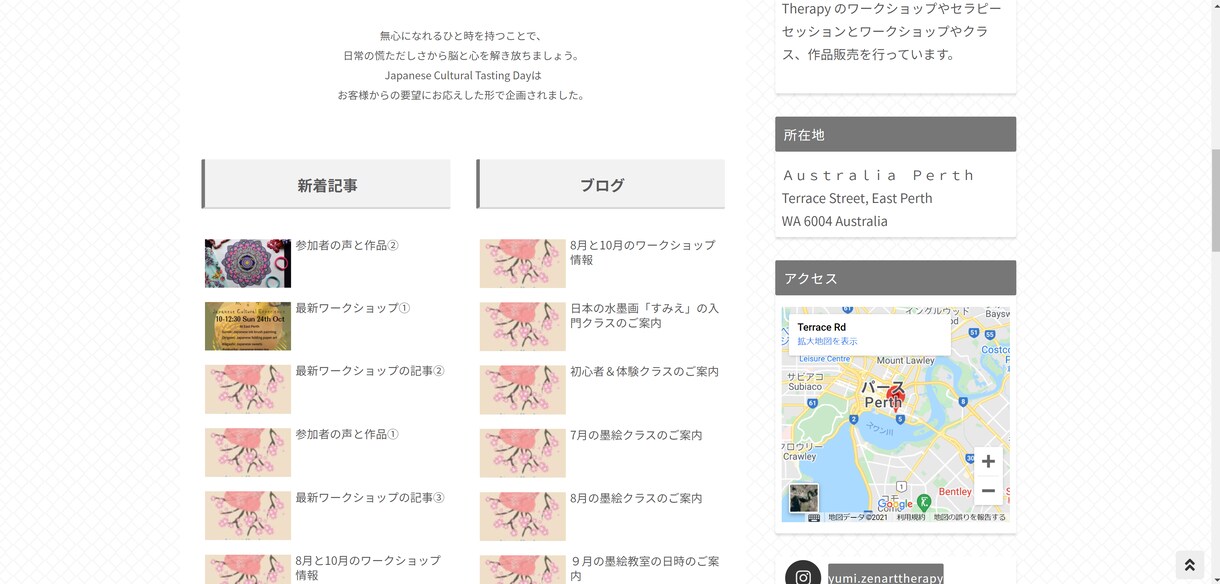Screen dimensions: 1220x584
Task: Open article 参加者の声と作品②
Action: pyautogui.click(x=347, y=245)
